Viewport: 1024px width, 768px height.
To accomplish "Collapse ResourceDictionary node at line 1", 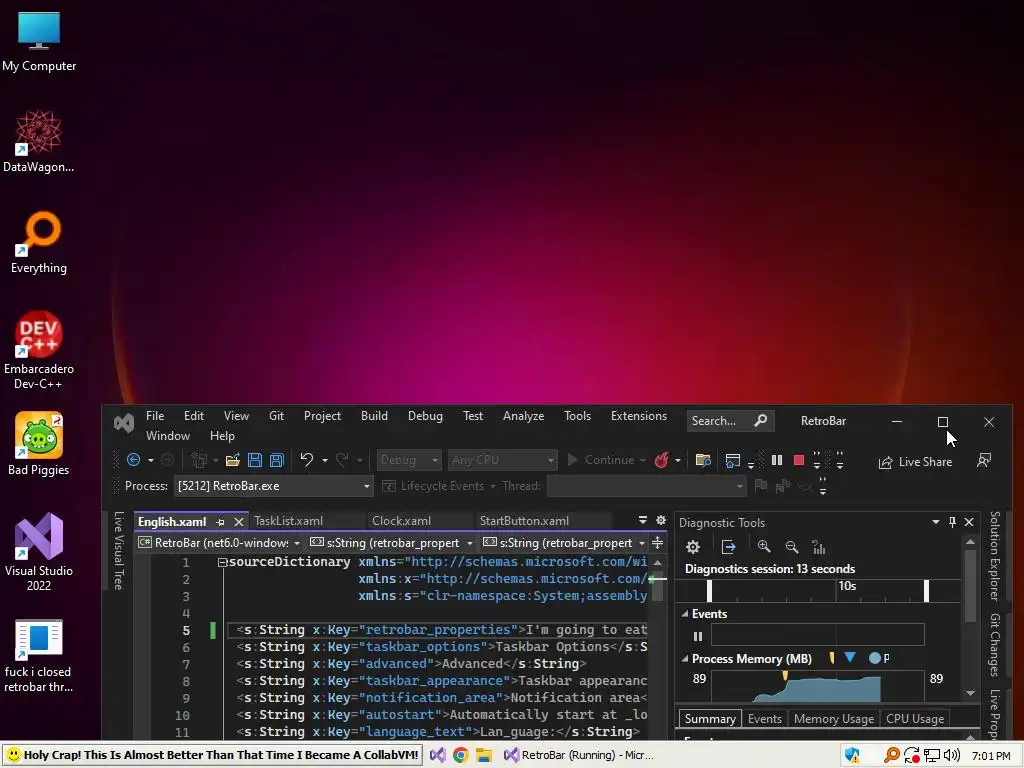I will click(222, 562).
